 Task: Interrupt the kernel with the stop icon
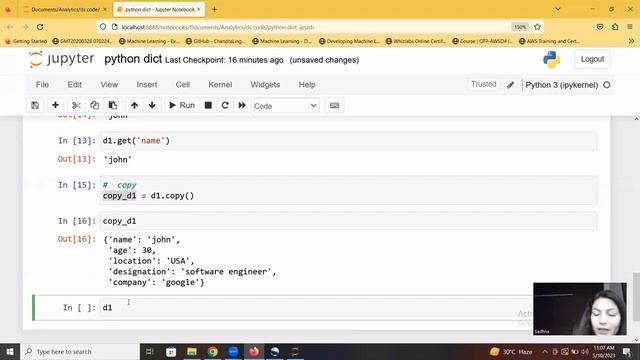pyautogui.click(x=208, y=105)
